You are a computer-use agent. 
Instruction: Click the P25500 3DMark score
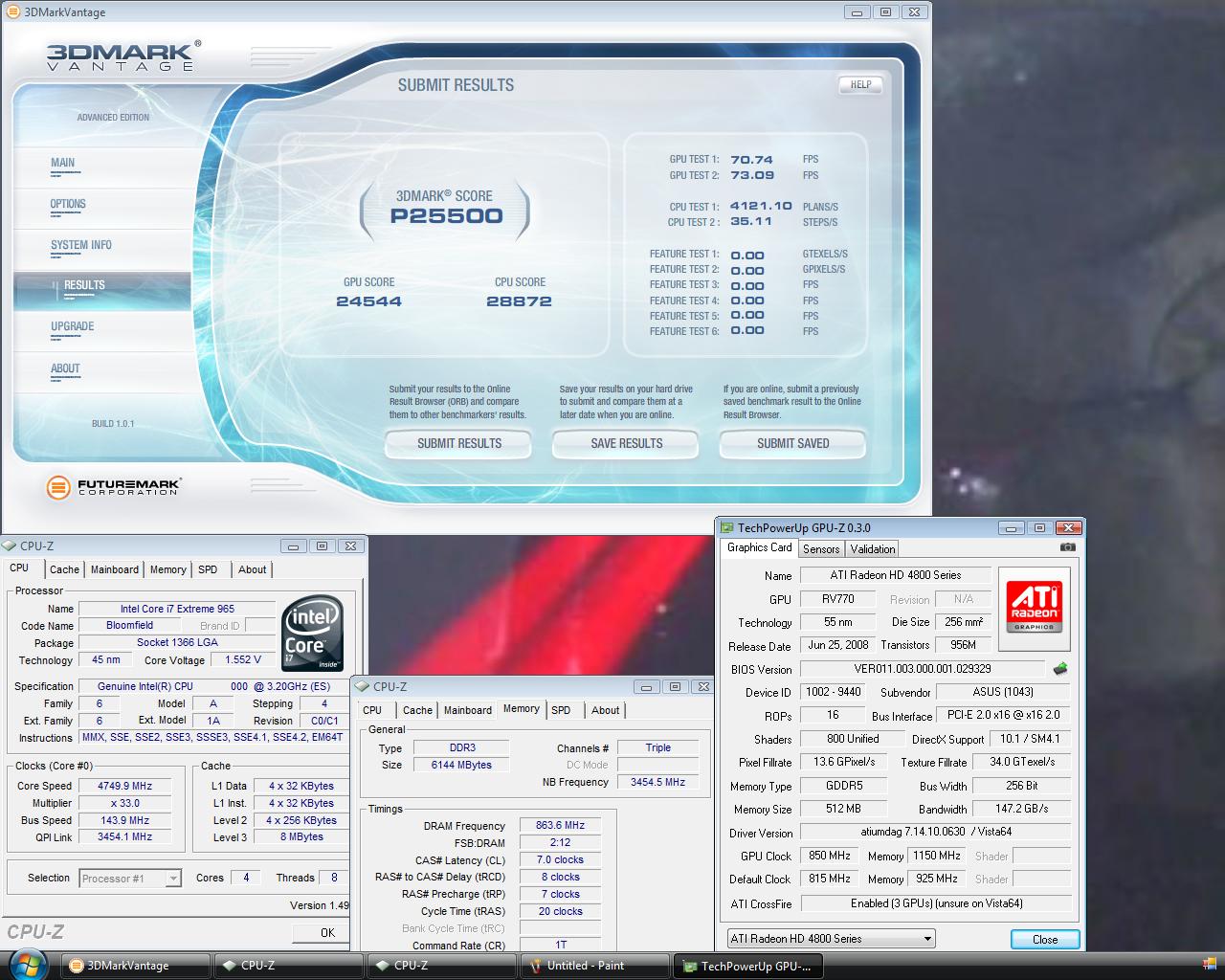pos(446,216)
